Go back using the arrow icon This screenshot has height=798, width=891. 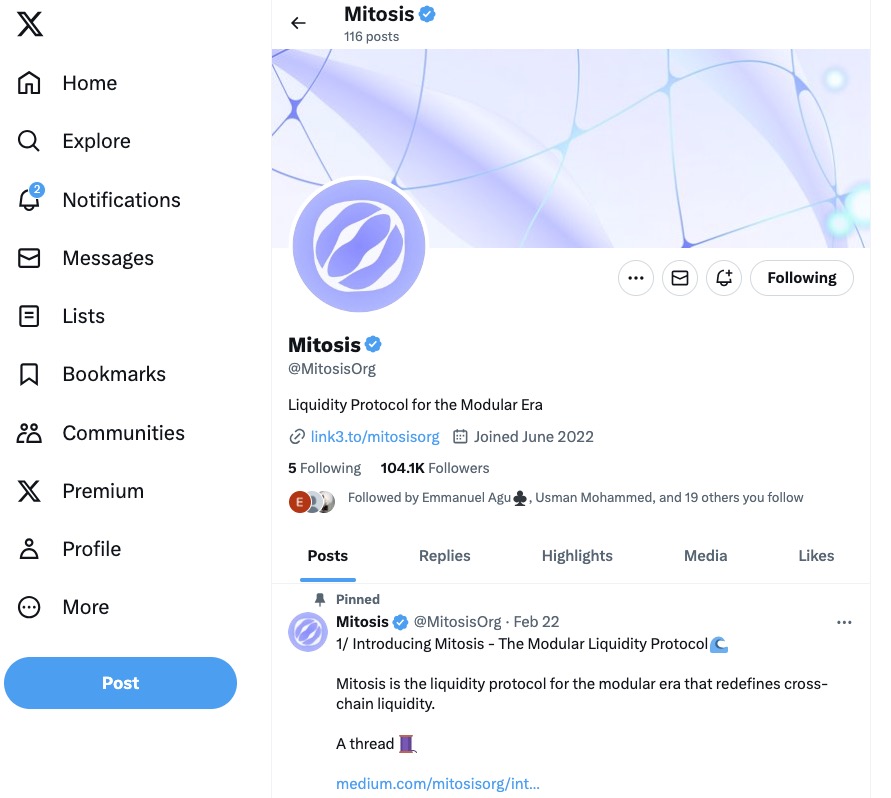coord(298,23)
